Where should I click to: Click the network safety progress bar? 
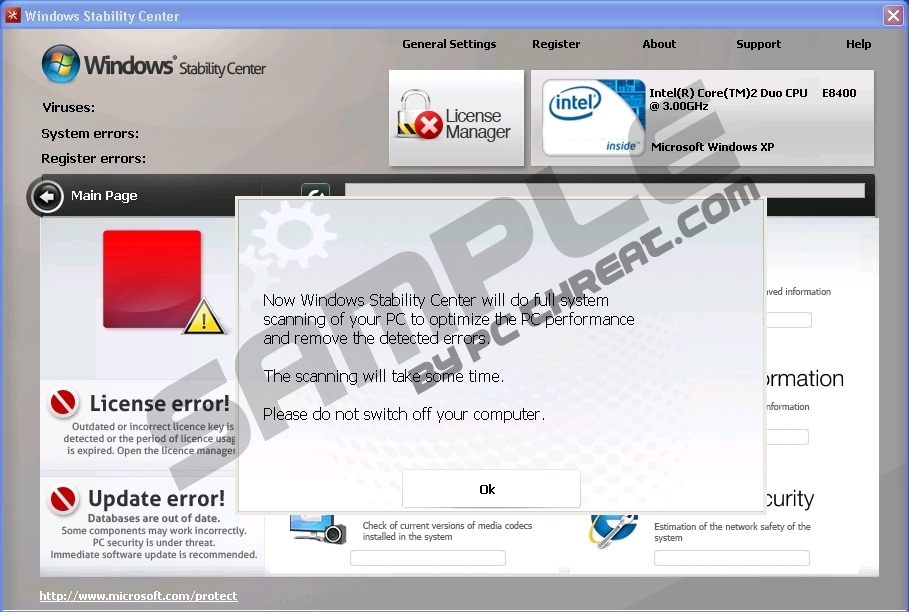(732, 558)
